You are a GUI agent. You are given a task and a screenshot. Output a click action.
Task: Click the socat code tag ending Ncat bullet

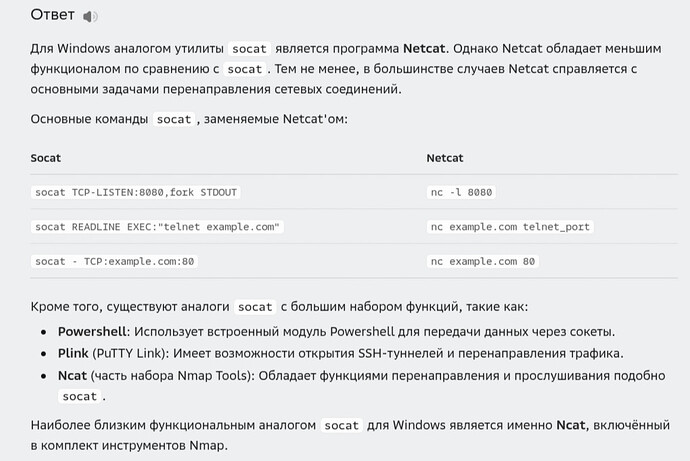click(x=80, y=396)
